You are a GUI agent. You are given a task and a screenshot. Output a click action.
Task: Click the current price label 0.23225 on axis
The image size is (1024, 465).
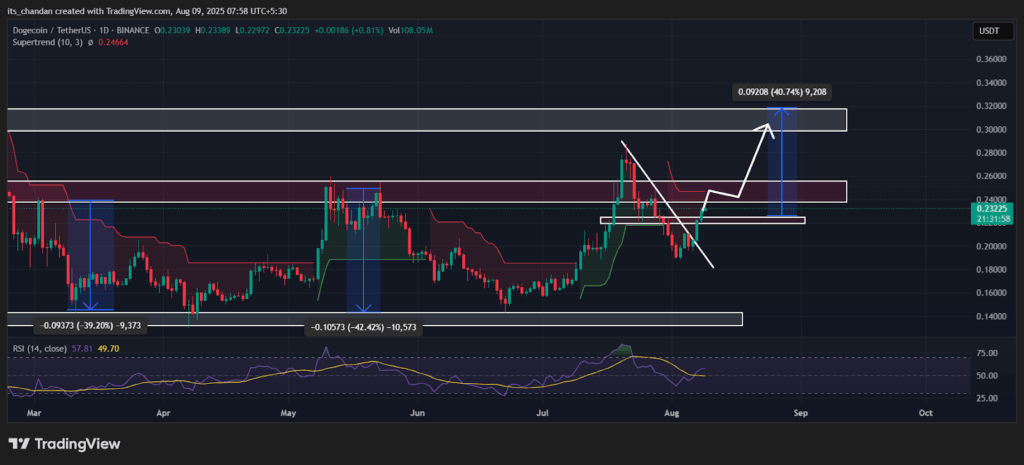coord(991,208)
